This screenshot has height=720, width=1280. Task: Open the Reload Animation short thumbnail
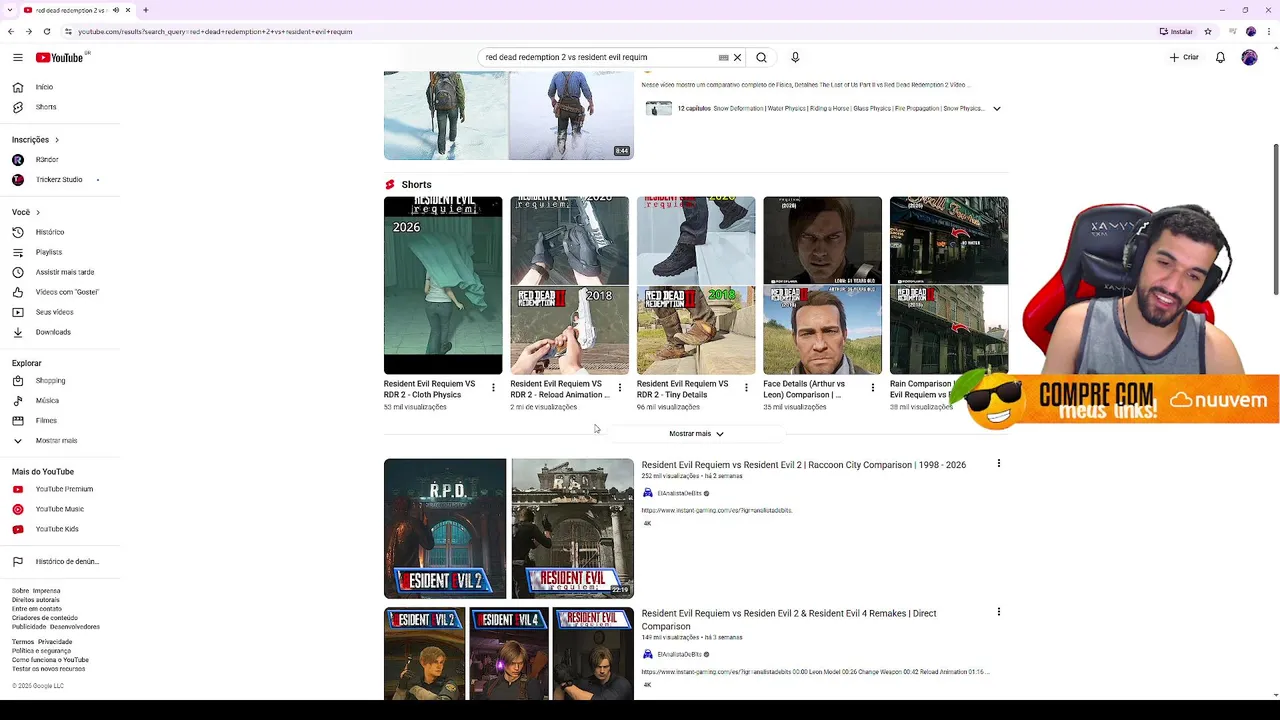click(x=570, y=285)
